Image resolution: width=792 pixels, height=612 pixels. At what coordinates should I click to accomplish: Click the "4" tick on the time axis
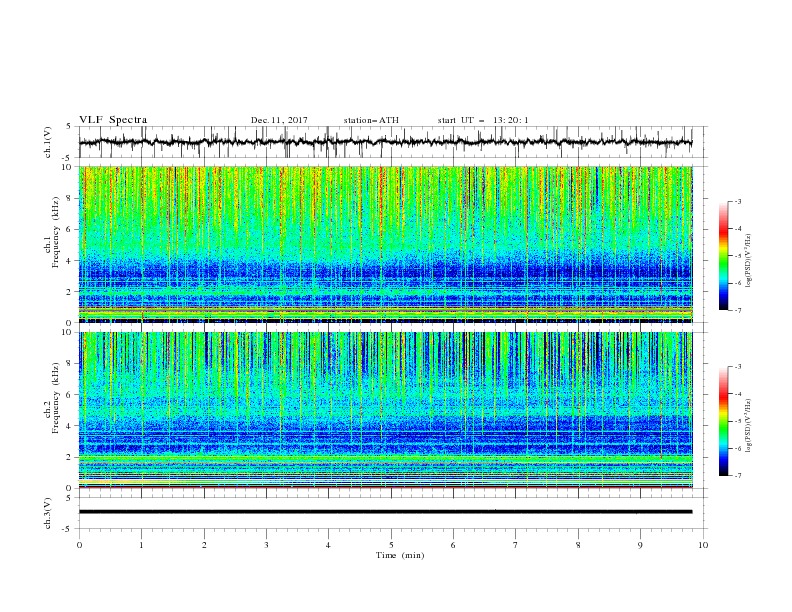pyautogui.click(x=328, y=545)
